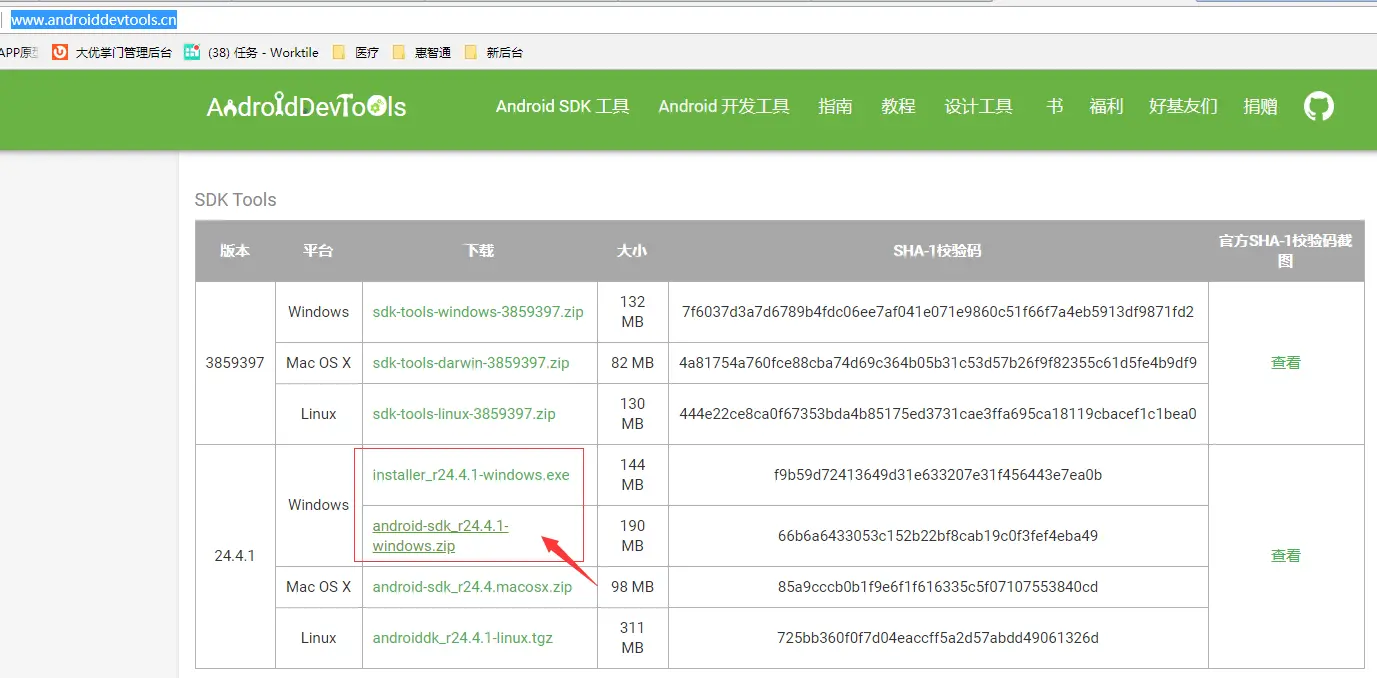Download android-sdk_r24.4.macosx.zip
Viewport: 1377px width, 678px height.
(472, 587)
